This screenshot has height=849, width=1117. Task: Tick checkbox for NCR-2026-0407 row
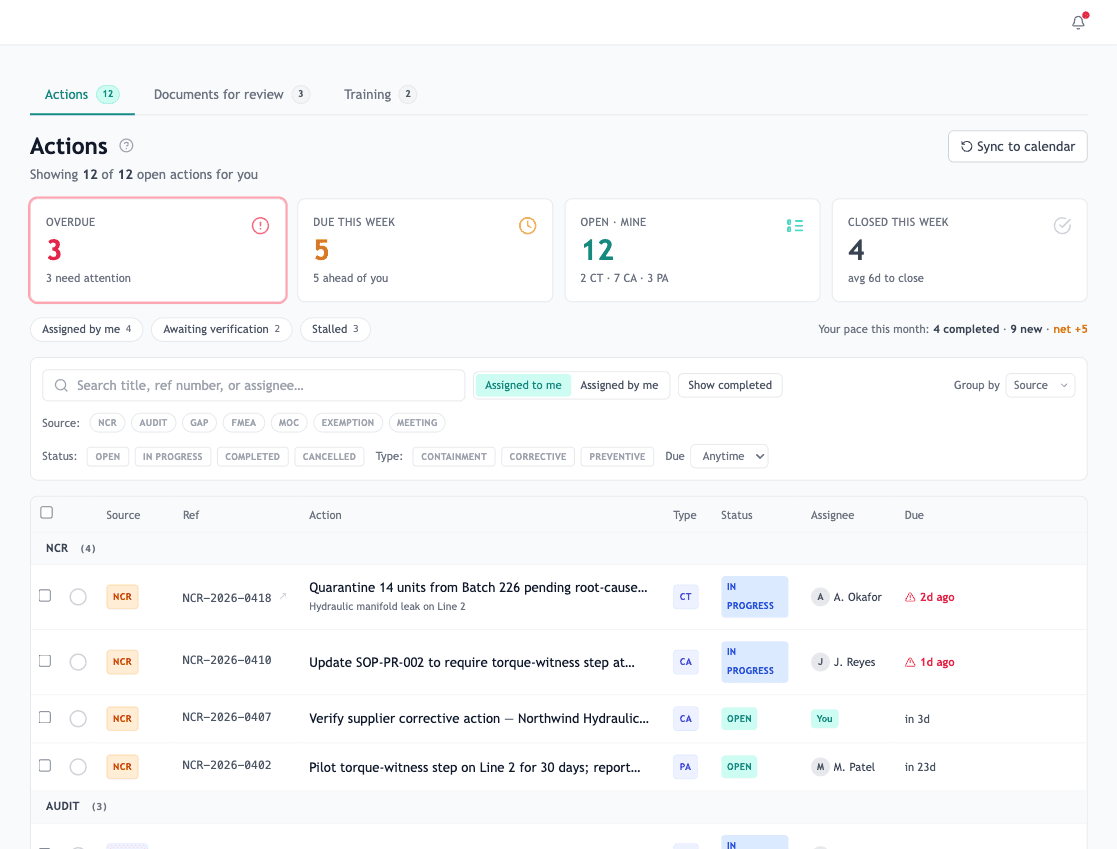(x=45, y=717)
